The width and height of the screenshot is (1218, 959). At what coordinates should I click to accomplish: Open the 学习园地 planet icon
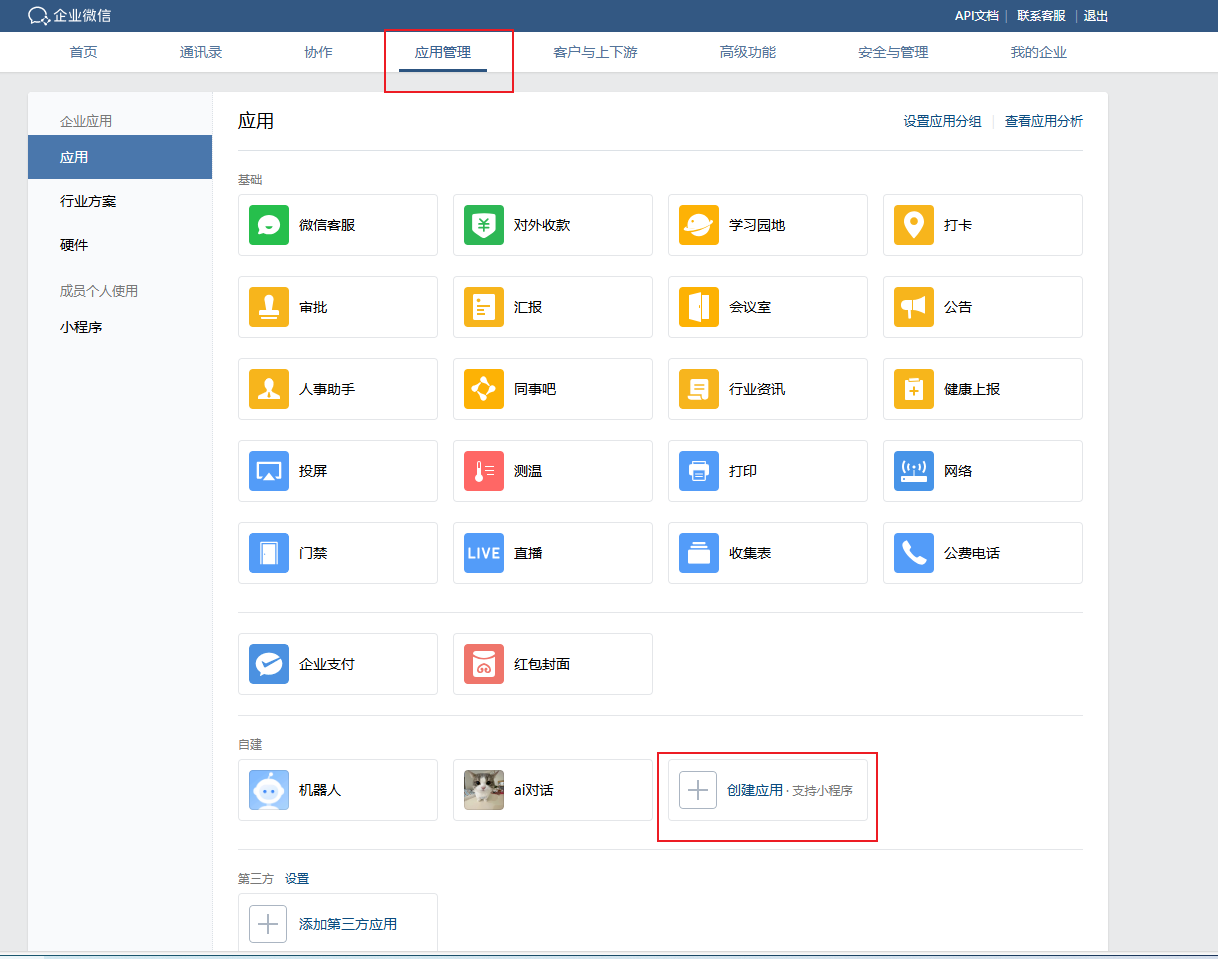pyautogui.click(x=699, y=225)
